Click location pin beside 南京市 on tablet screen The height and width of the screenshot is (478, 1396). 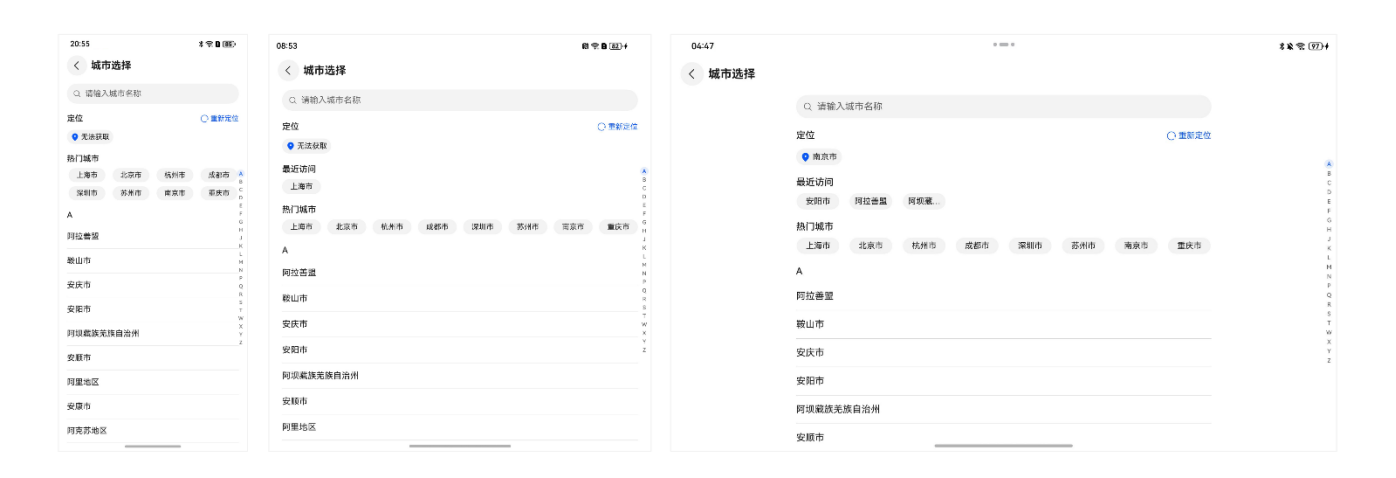(x=805, y=157)
